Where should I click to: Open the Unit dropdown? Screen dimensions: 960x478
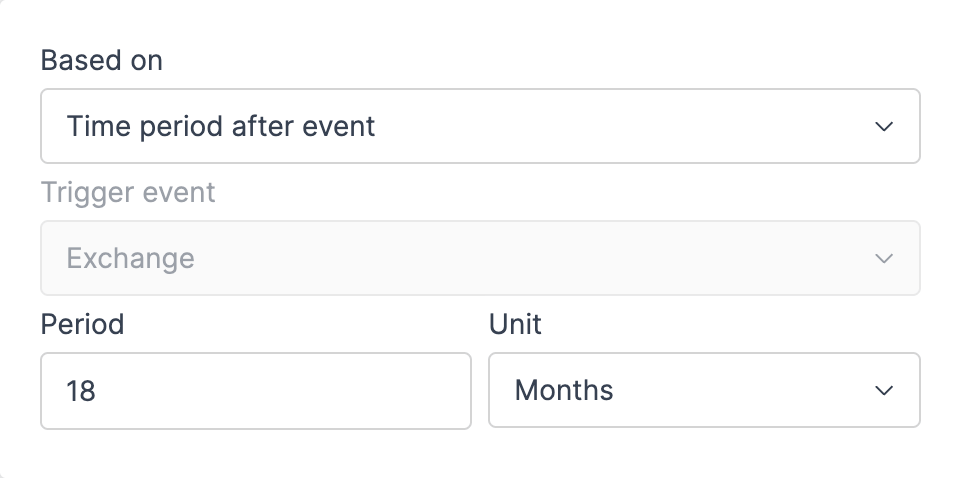703,390
